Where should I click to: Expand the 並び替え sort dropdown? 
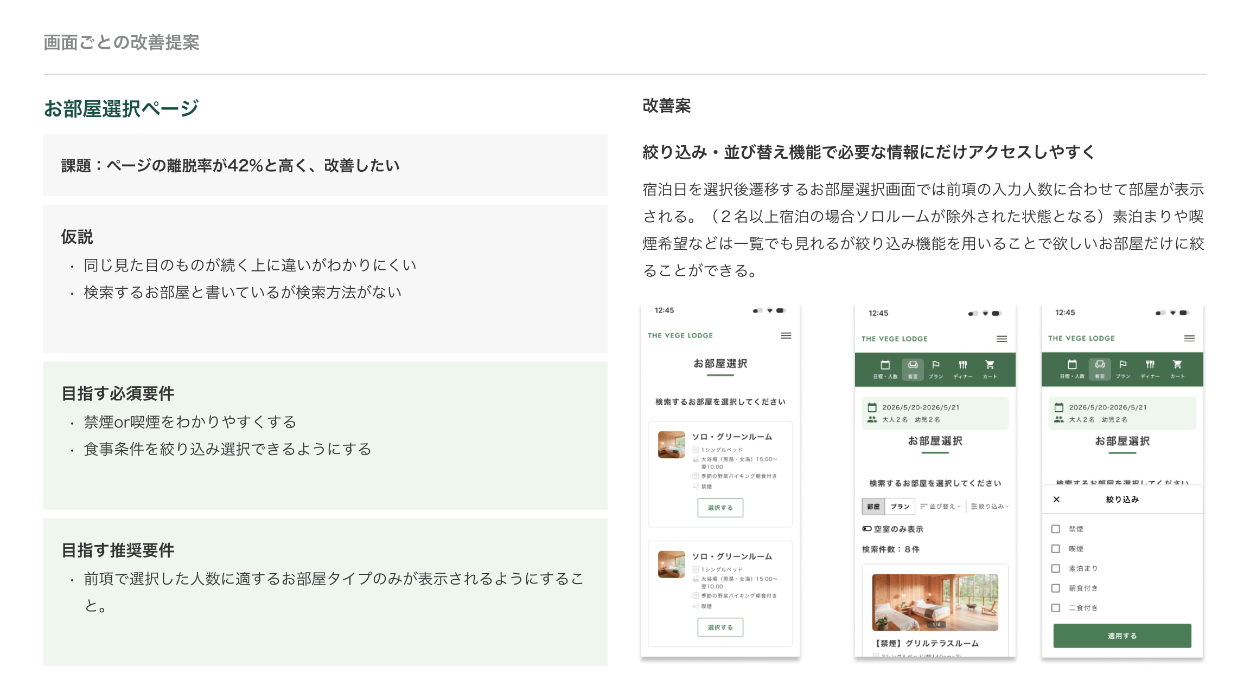(x=940, y=507)
